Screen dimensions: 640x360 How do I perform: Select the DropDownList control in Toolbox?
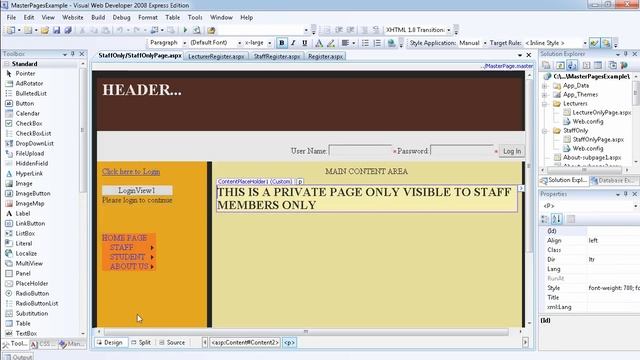34,144
